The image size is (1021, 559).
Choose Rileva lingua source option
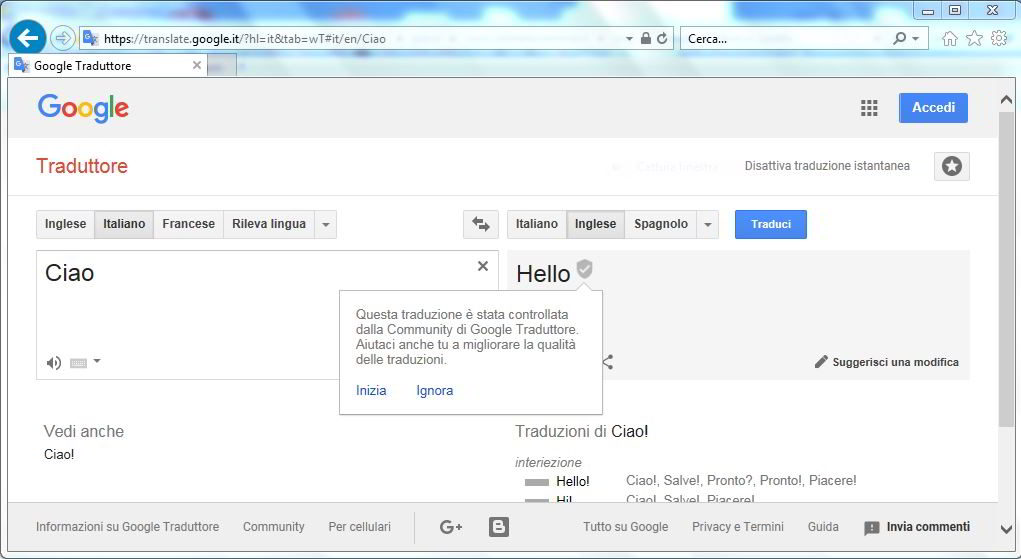click(269, 224)
